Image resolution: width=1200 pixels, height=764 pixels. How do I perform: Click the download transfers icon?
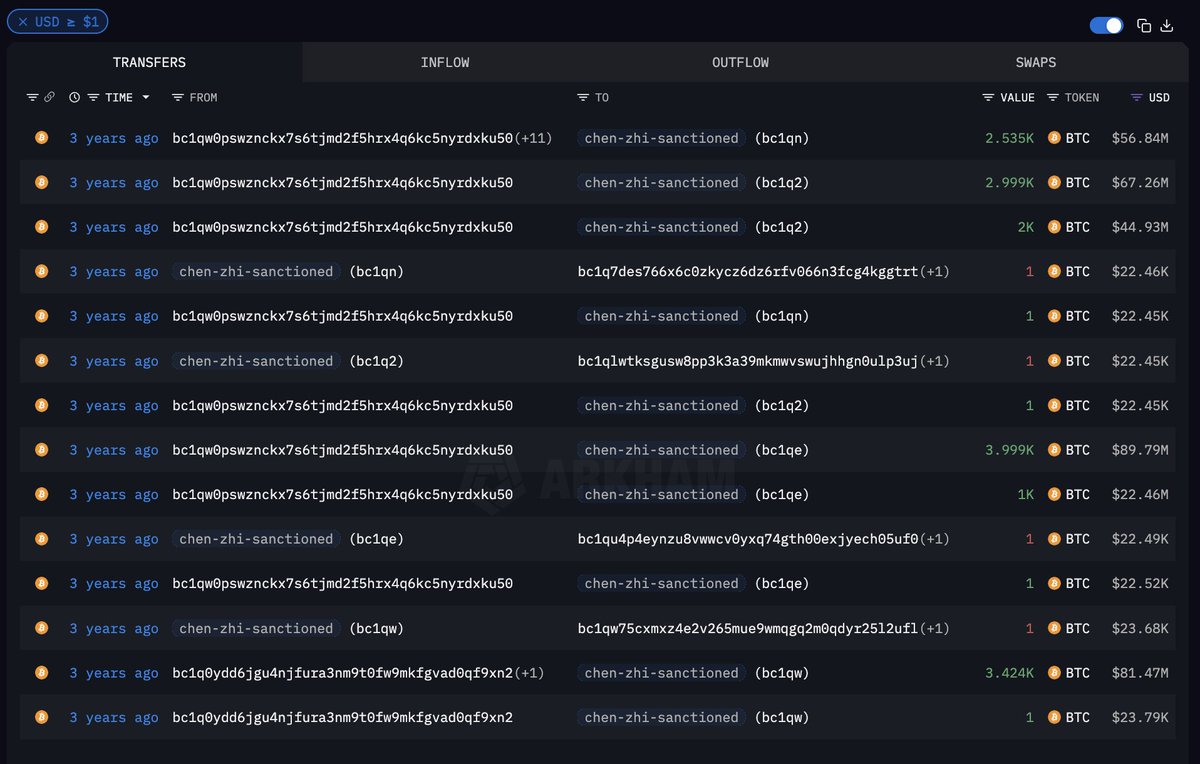tap(1167, 26)
